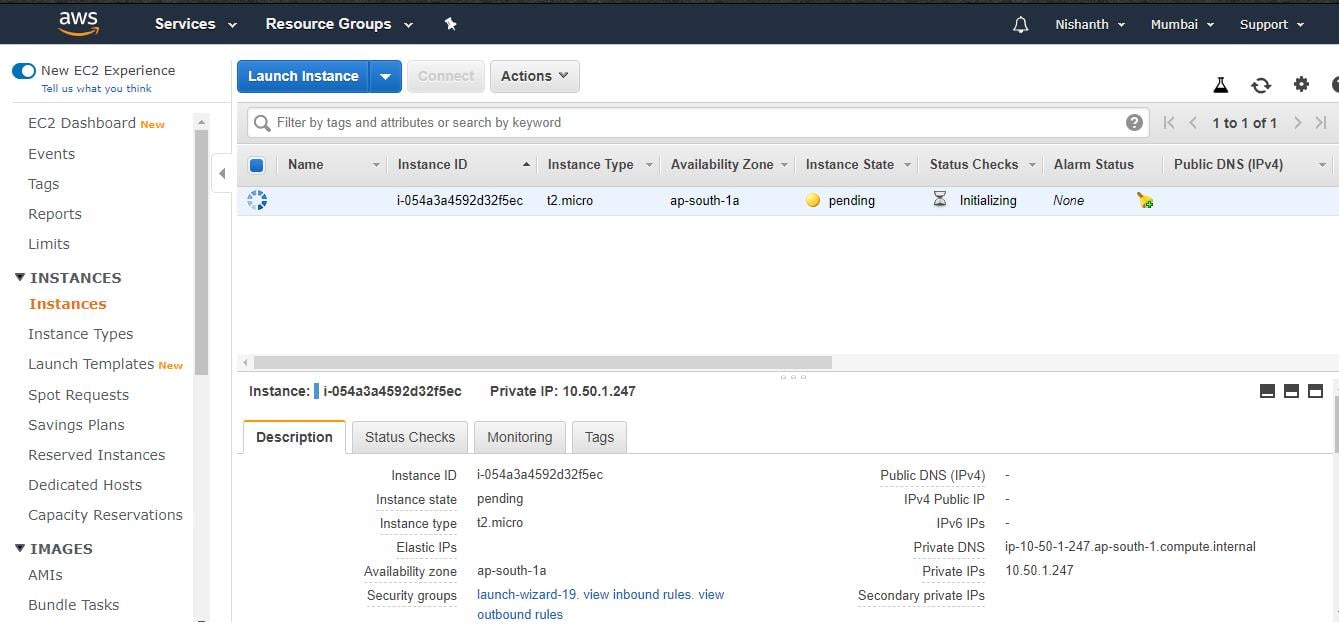This screenshot has width=1339, height=630.
Task: Open the launch-wizard-19 security group link
Action: pos(527,594)
